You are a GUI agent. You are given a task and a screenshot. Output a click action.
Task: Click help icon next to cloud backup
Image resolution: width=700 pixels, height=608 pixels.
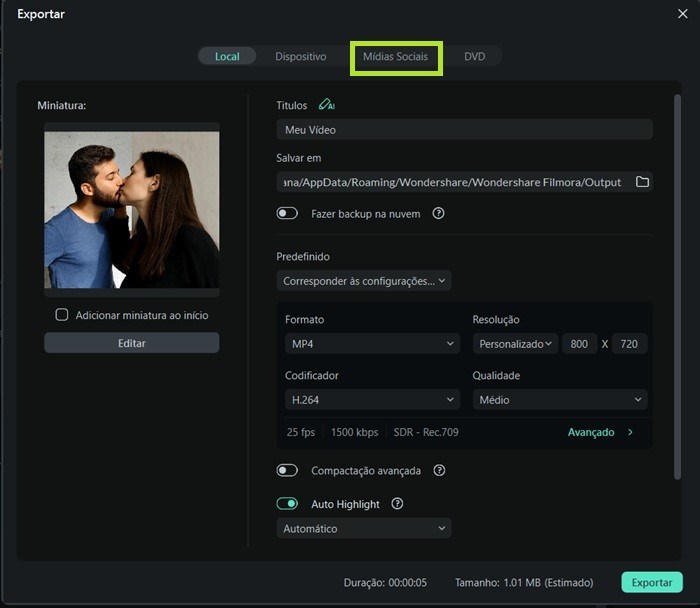tap(438, 213)
